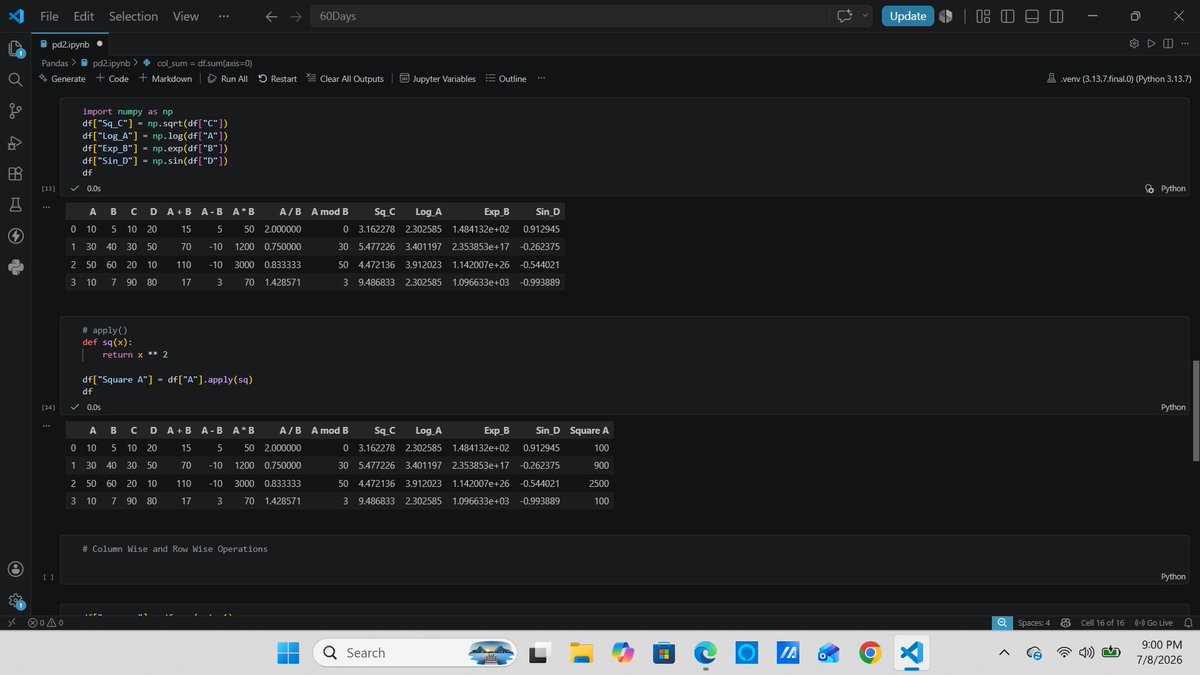Click the zoom icon in status bar
The image size is (1200, 675).
pos(1002,622)
